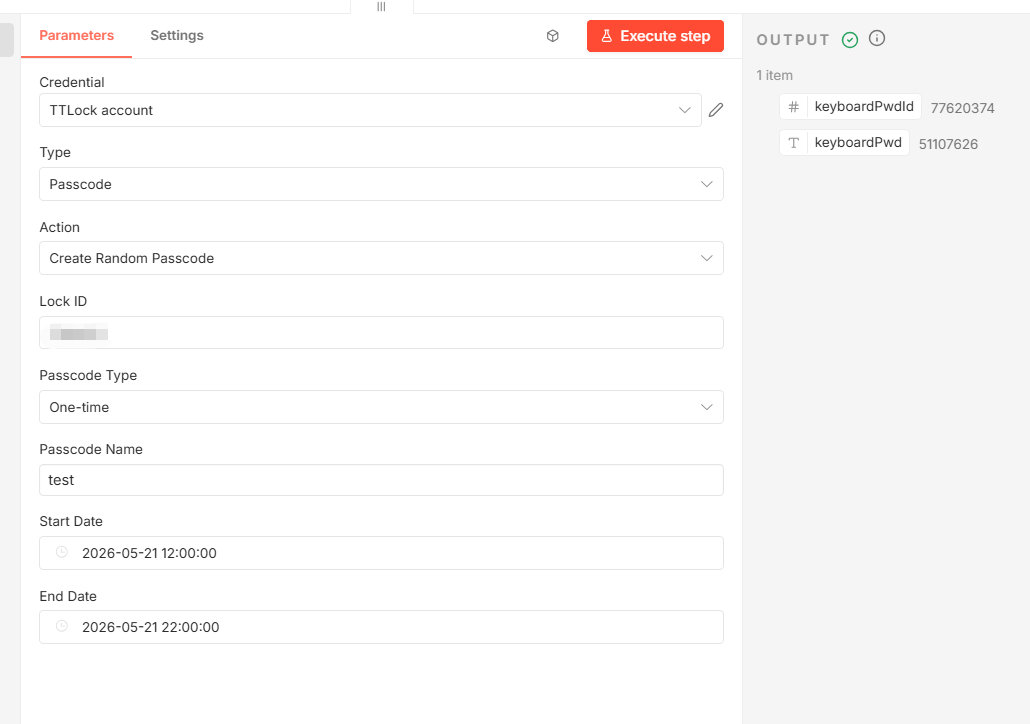Click the Credential field label
Viewport: 1030px width, 724px height.
(x=72, y=82)
